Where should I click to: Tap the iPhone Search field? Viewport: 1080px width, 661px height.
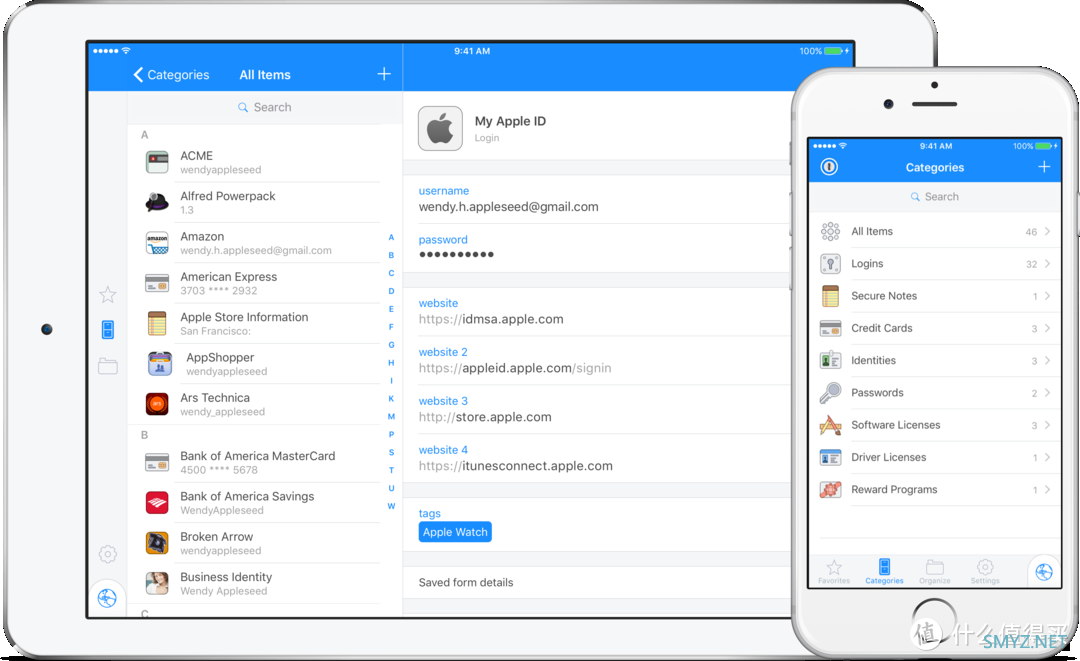pos(935,197)
